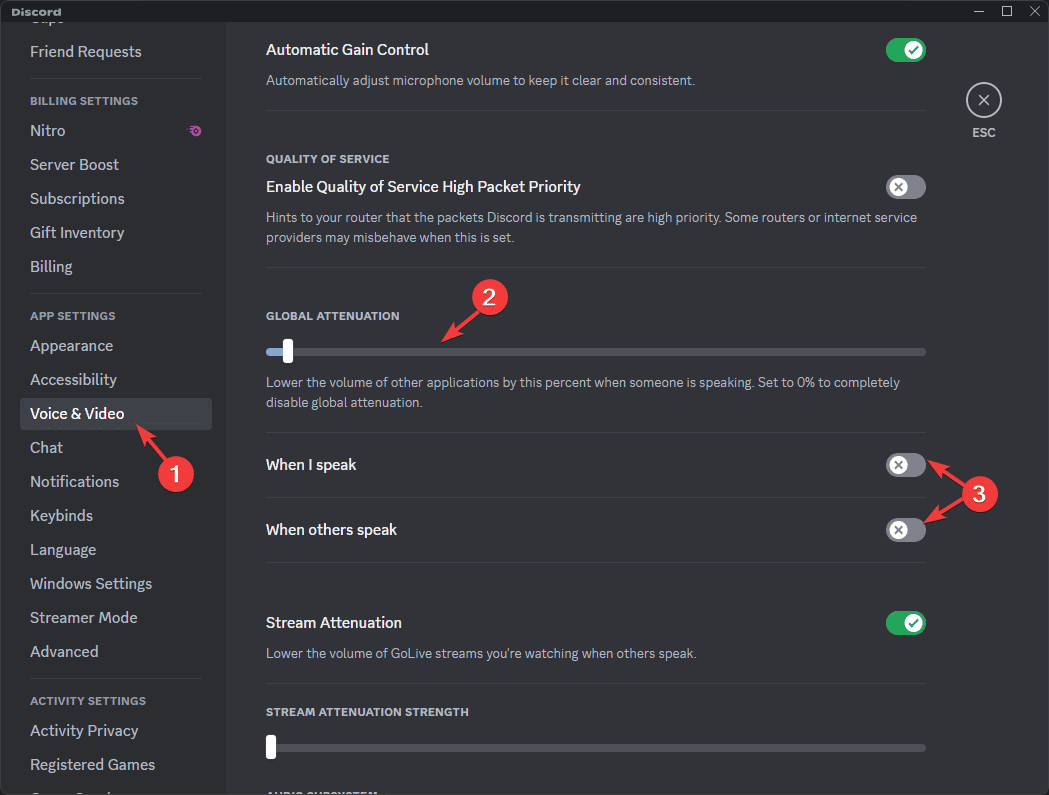Click the ESC close icon
This screenshot has width=1049, height=795.
(983, 100)
